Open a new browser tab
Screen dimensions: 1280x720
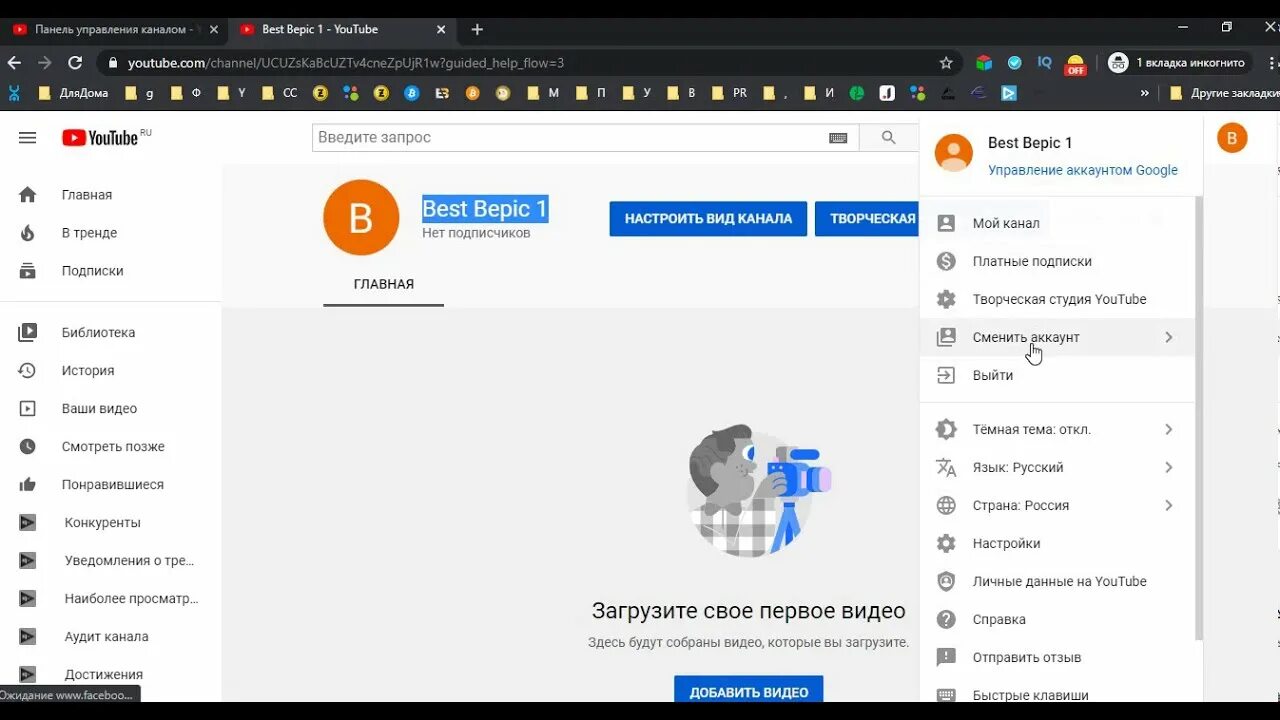click(x=477, y=30)
